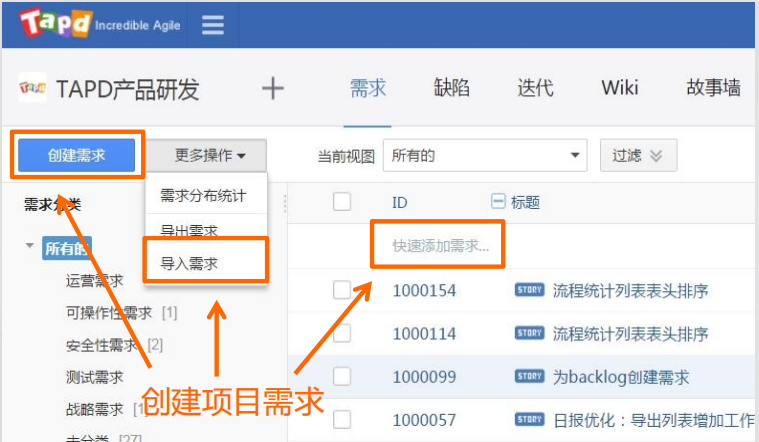Expand the 过滤 filter panel

pyautogui.click(x=638, y=155)
